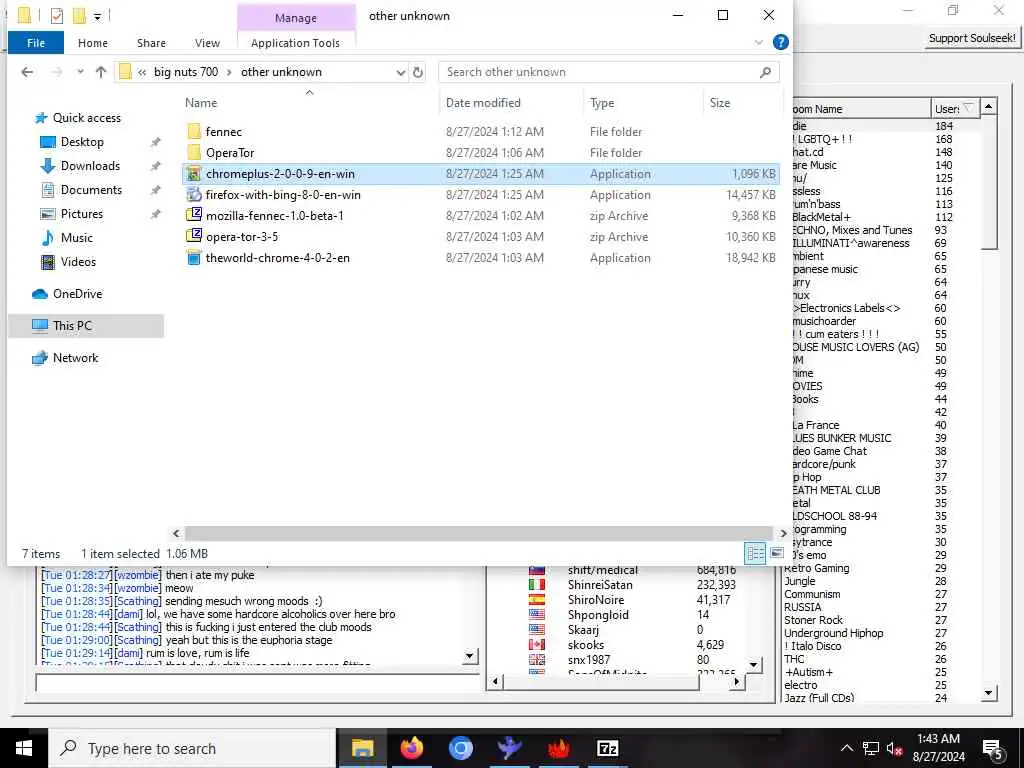This screenshot has width=1024, height=768.
Task: Select mozilla-fennec-1.0-beta-1 zip icon
Action: 194,215
